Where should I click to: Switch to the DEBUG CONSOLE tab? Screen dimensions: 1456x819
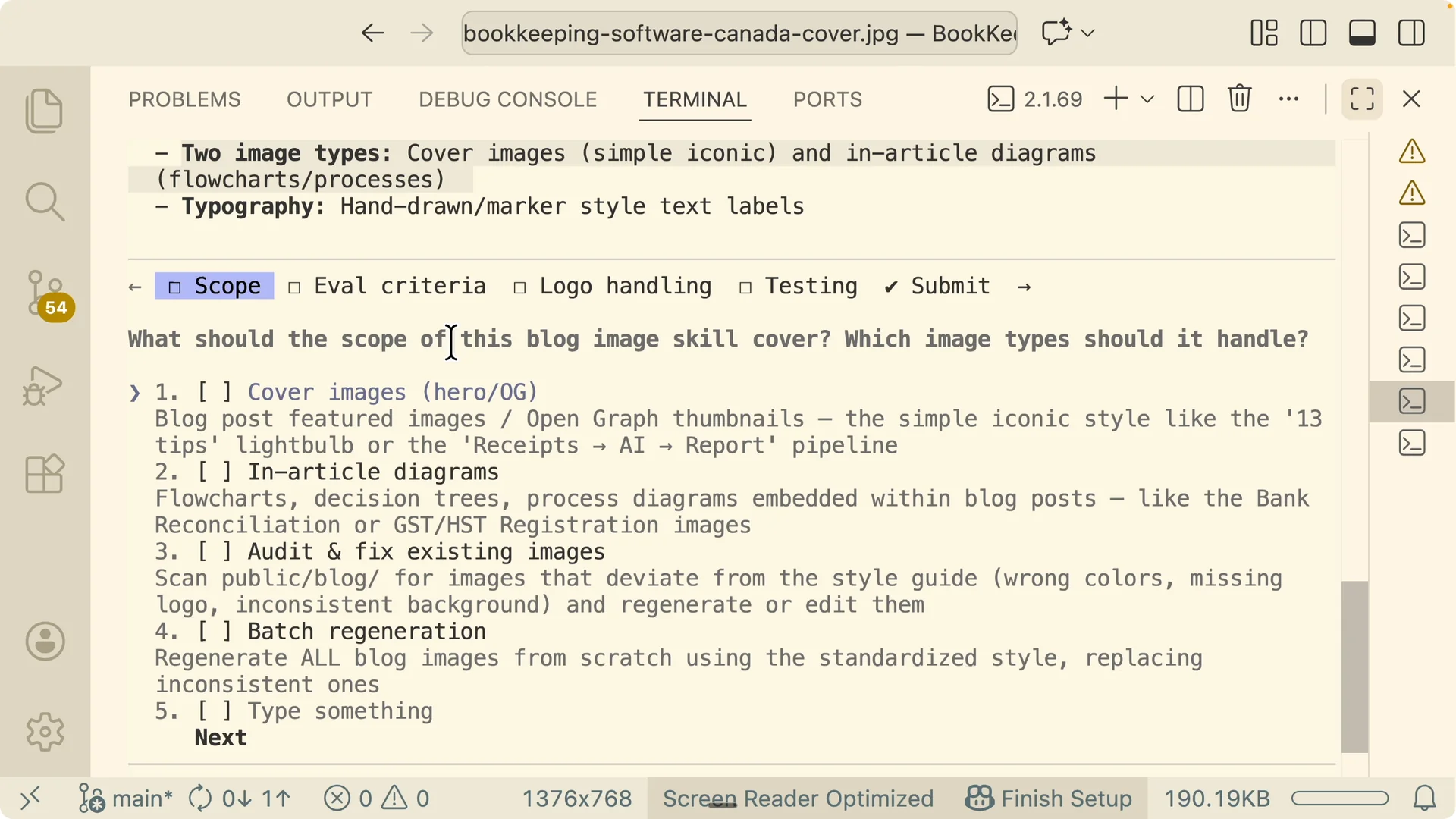click(508, 99)
